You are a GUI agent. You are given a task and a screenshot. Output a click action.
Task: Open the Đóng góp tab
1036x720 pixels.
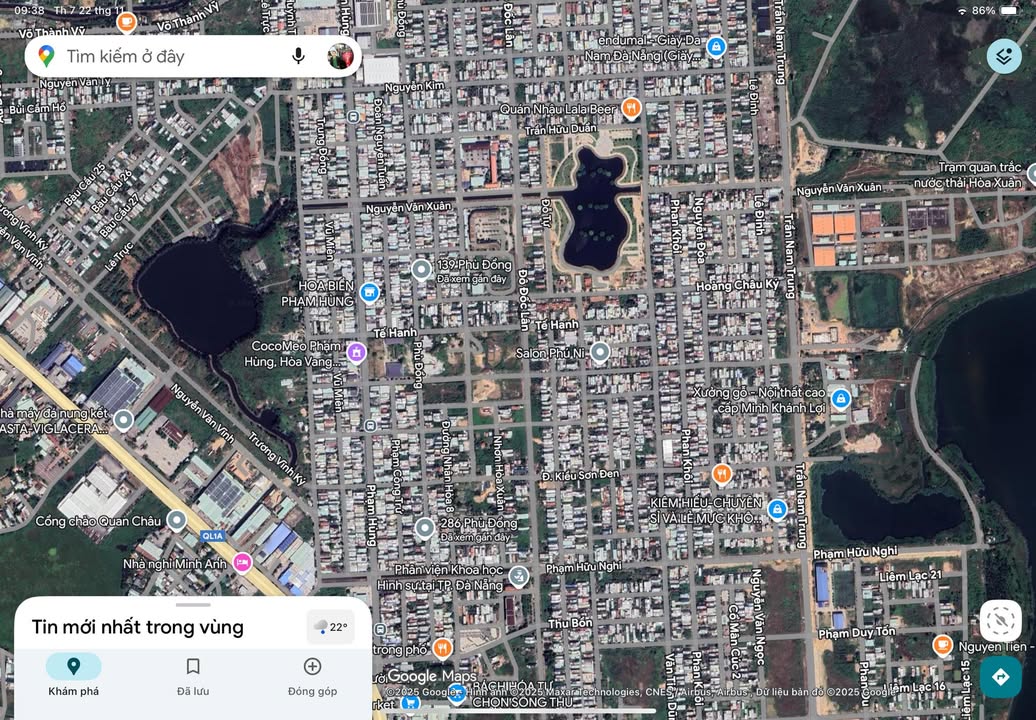[312, 676]
